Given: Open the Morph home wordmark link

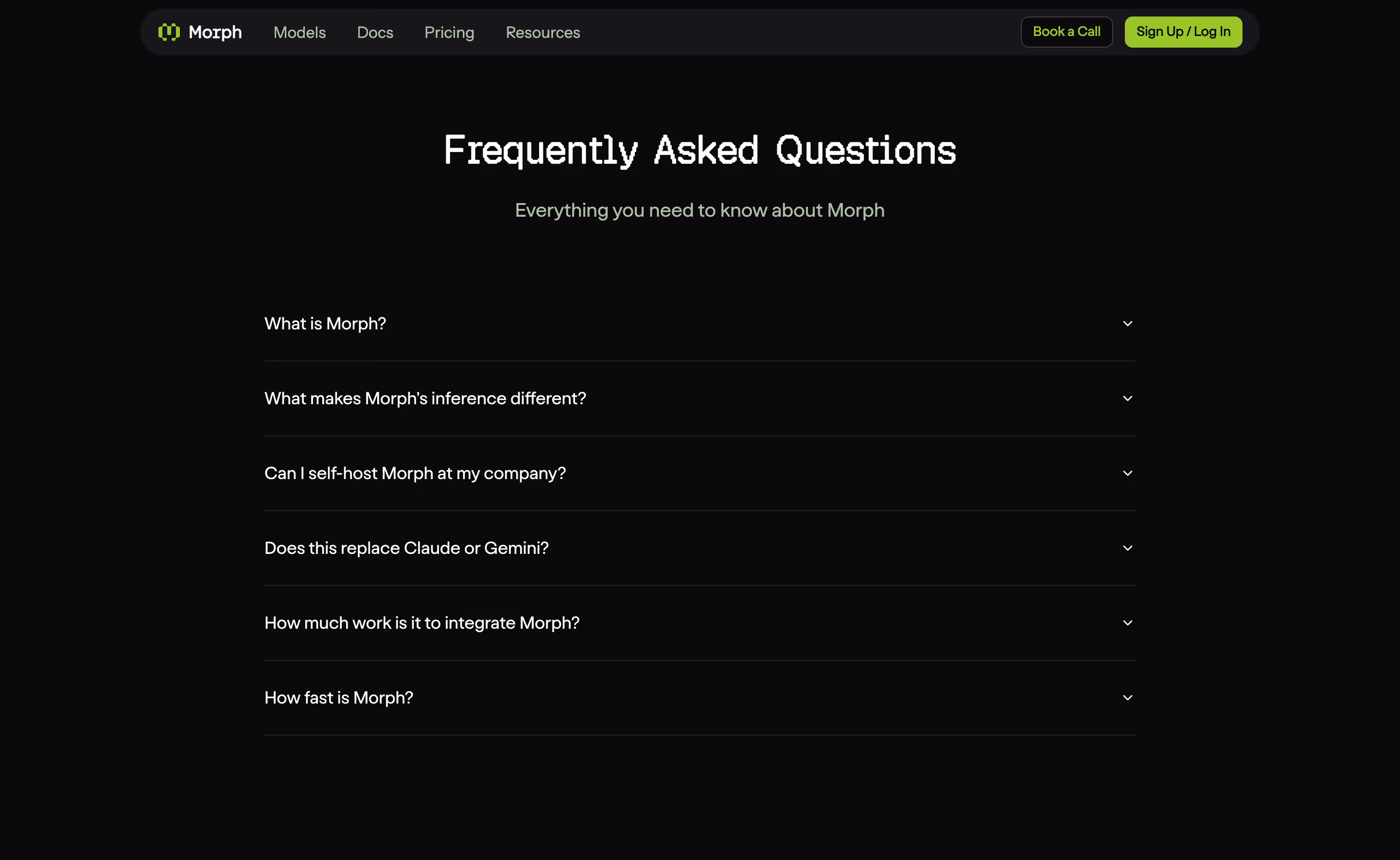Looking at the screenshot, I should (215, 32).
